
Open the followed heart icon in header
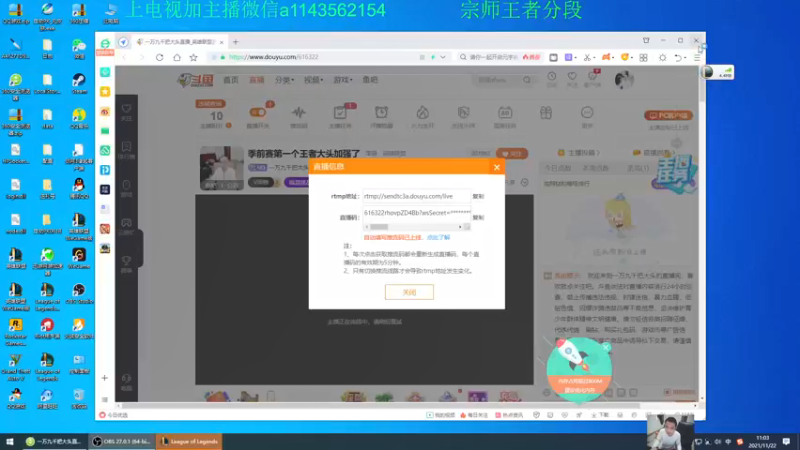(572, 79)
